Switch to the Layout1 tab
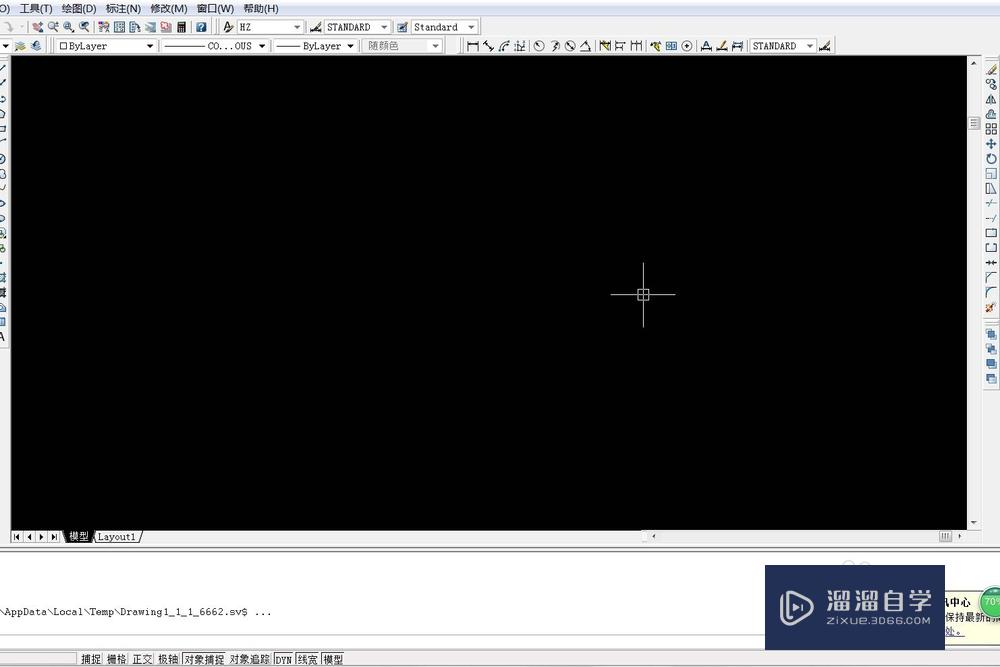The height and width of the screenshot is (667, 1000). pyautogui.click(x=117, y=537)
